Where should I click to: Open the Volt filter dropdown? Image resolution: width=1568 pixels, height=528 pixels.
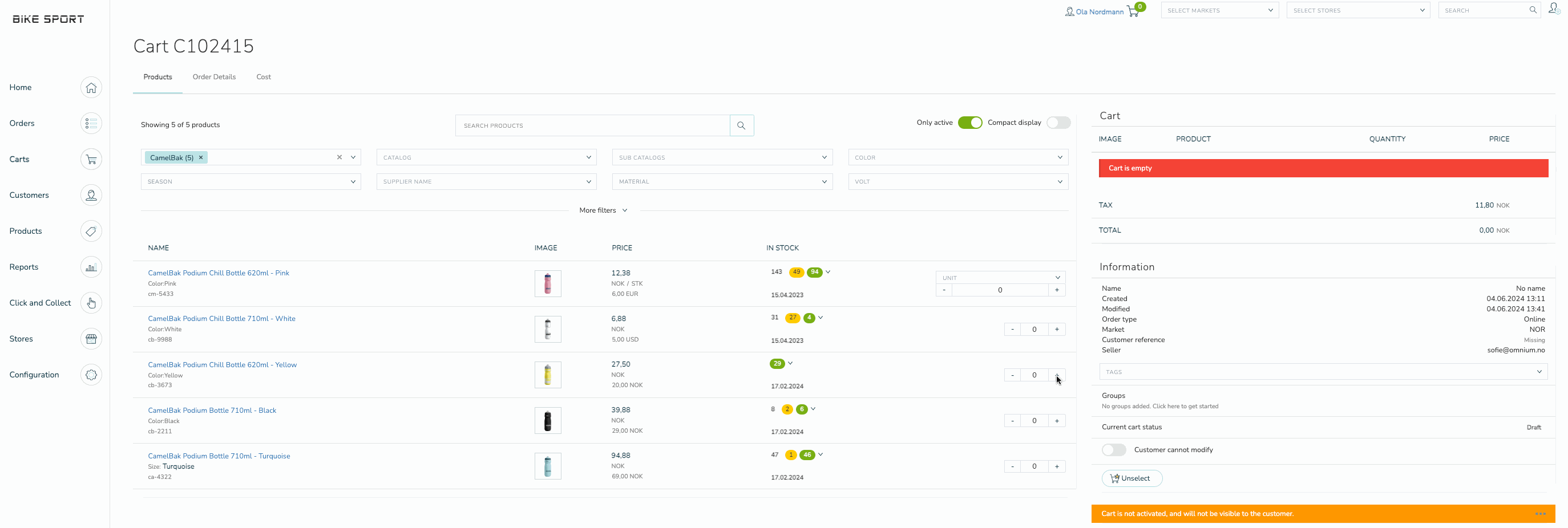coord(958,182)
